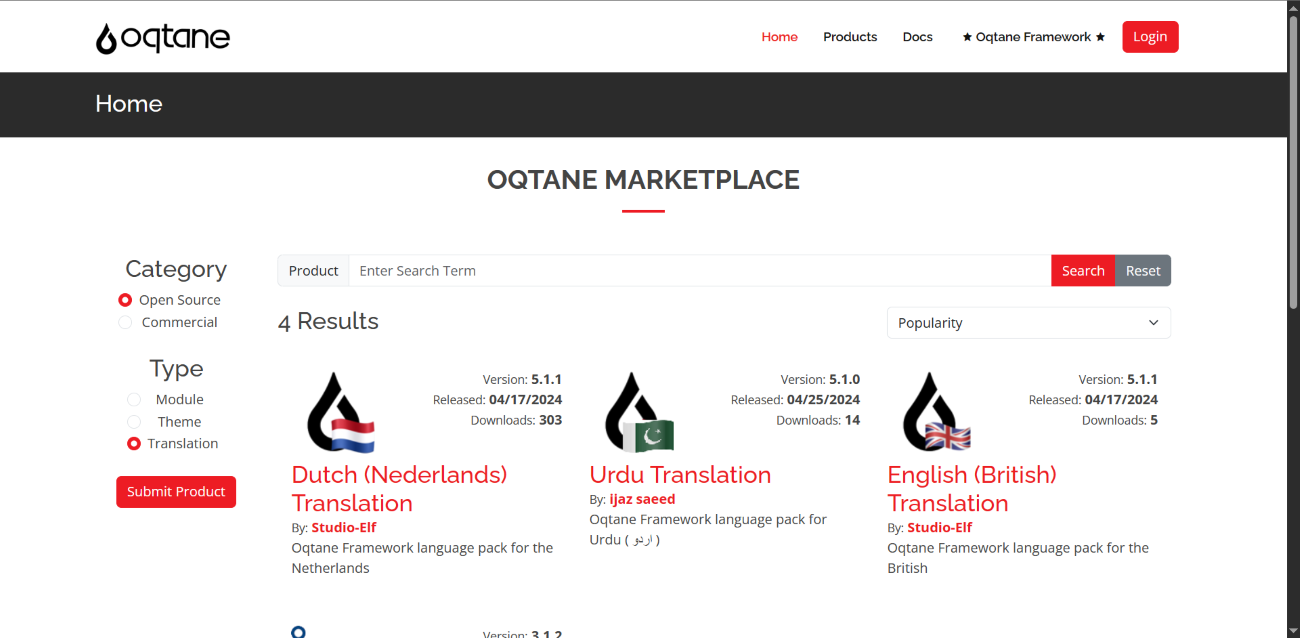Click the Product label beside search field

coord(313,271)
